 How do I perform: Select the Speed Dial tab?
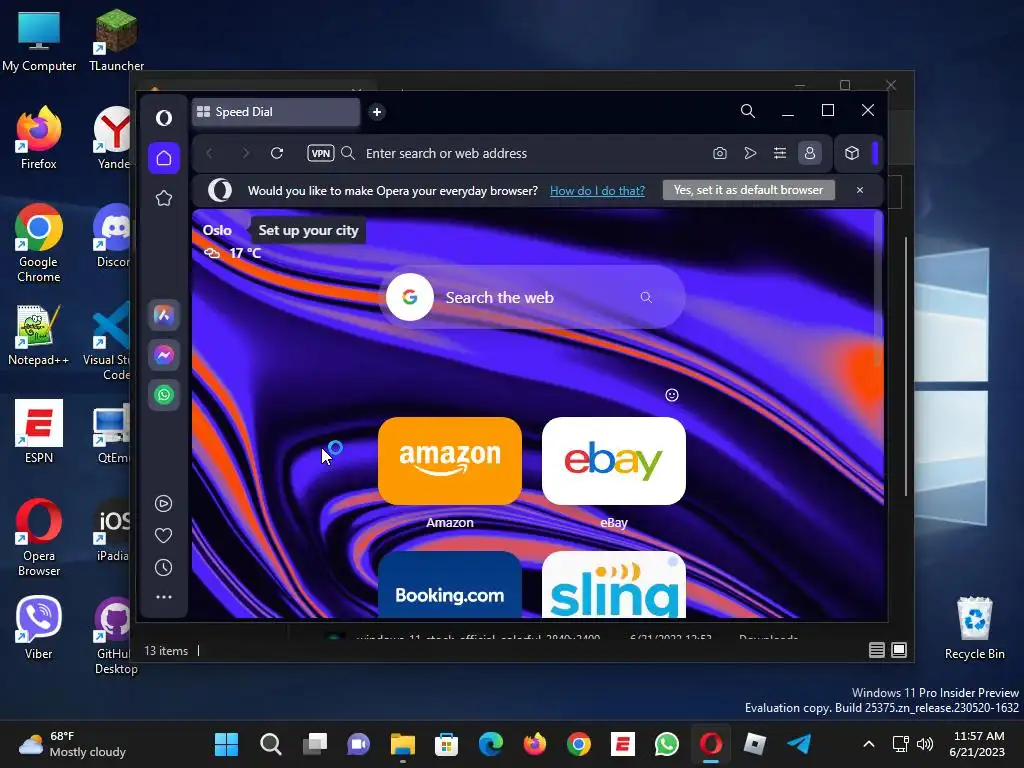(276, 112)
